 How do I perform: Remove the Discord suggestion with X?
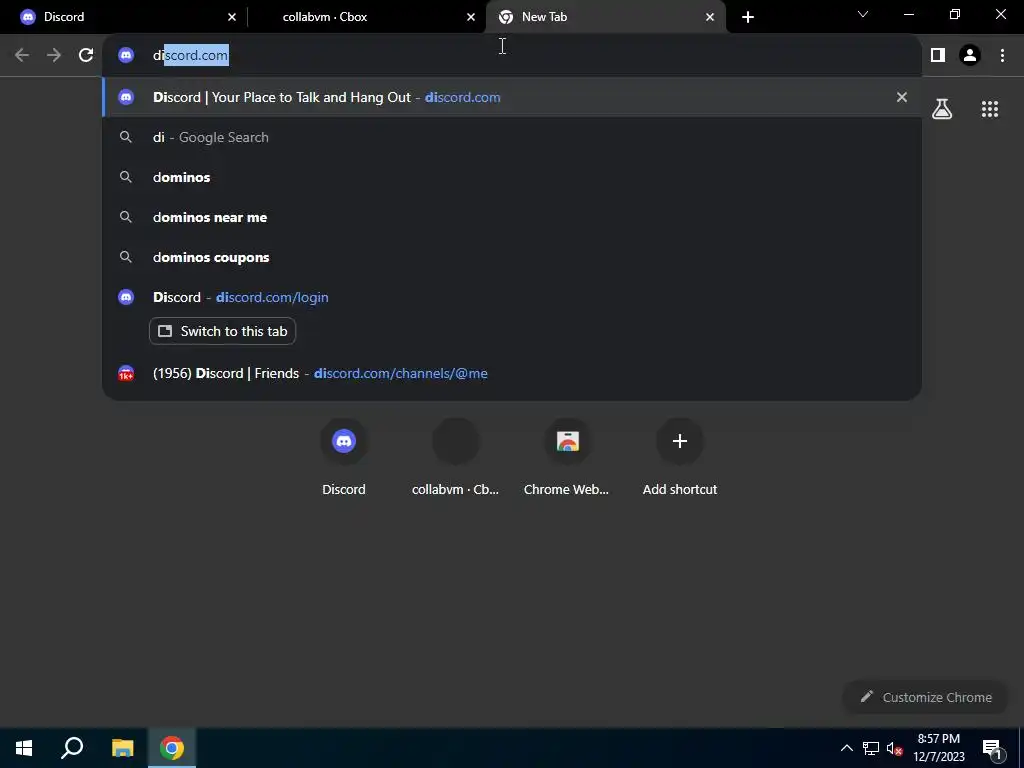tap(902, 97)
